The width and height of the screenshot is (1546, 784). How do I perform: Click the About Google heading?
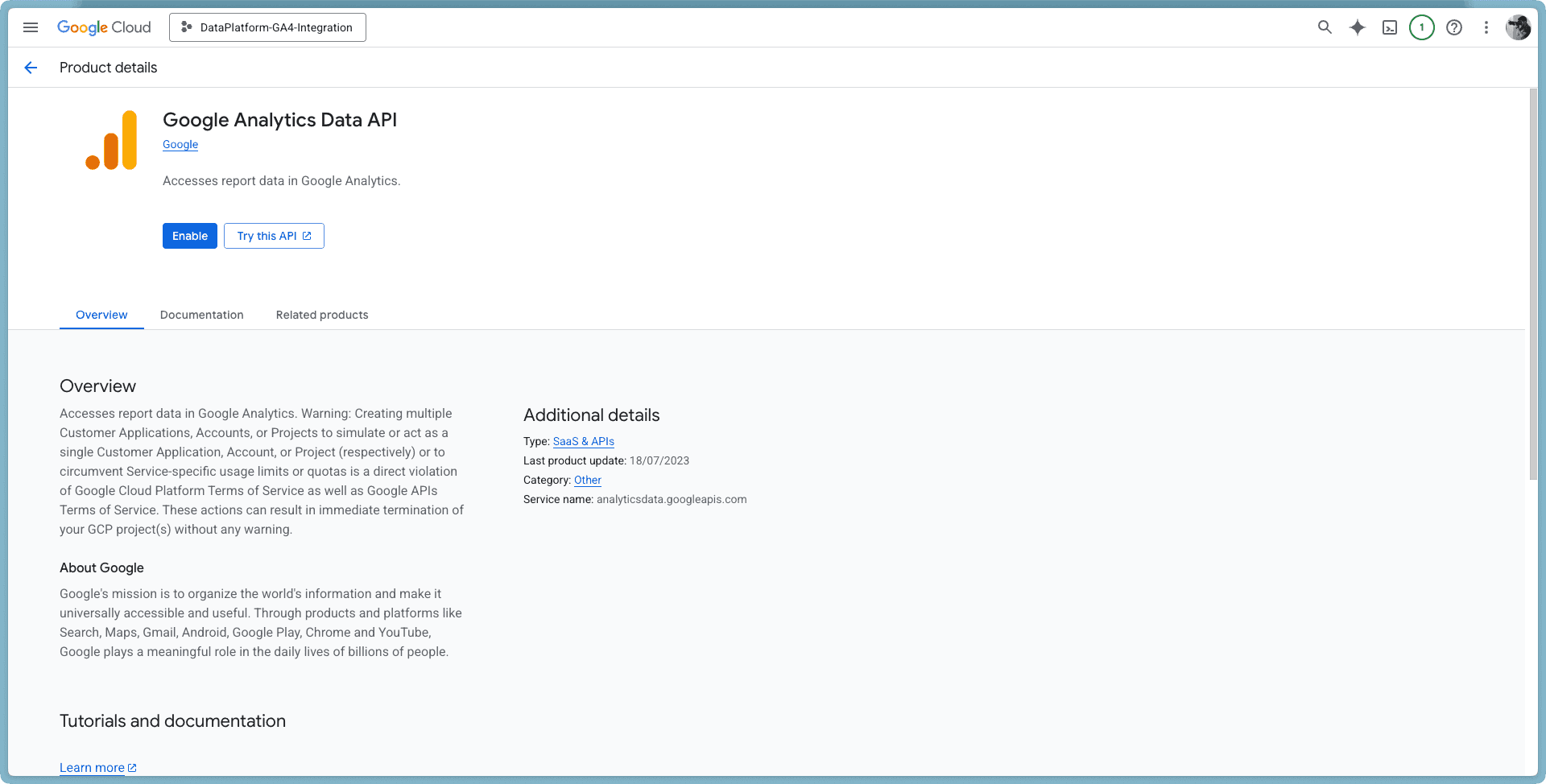[101, 567]
